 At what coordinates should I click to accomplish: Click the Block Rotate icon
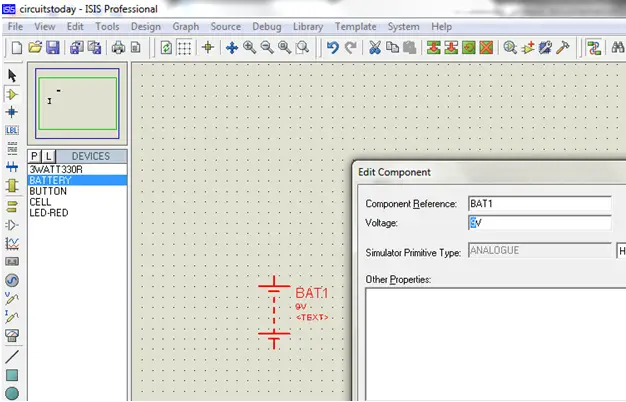469,48
